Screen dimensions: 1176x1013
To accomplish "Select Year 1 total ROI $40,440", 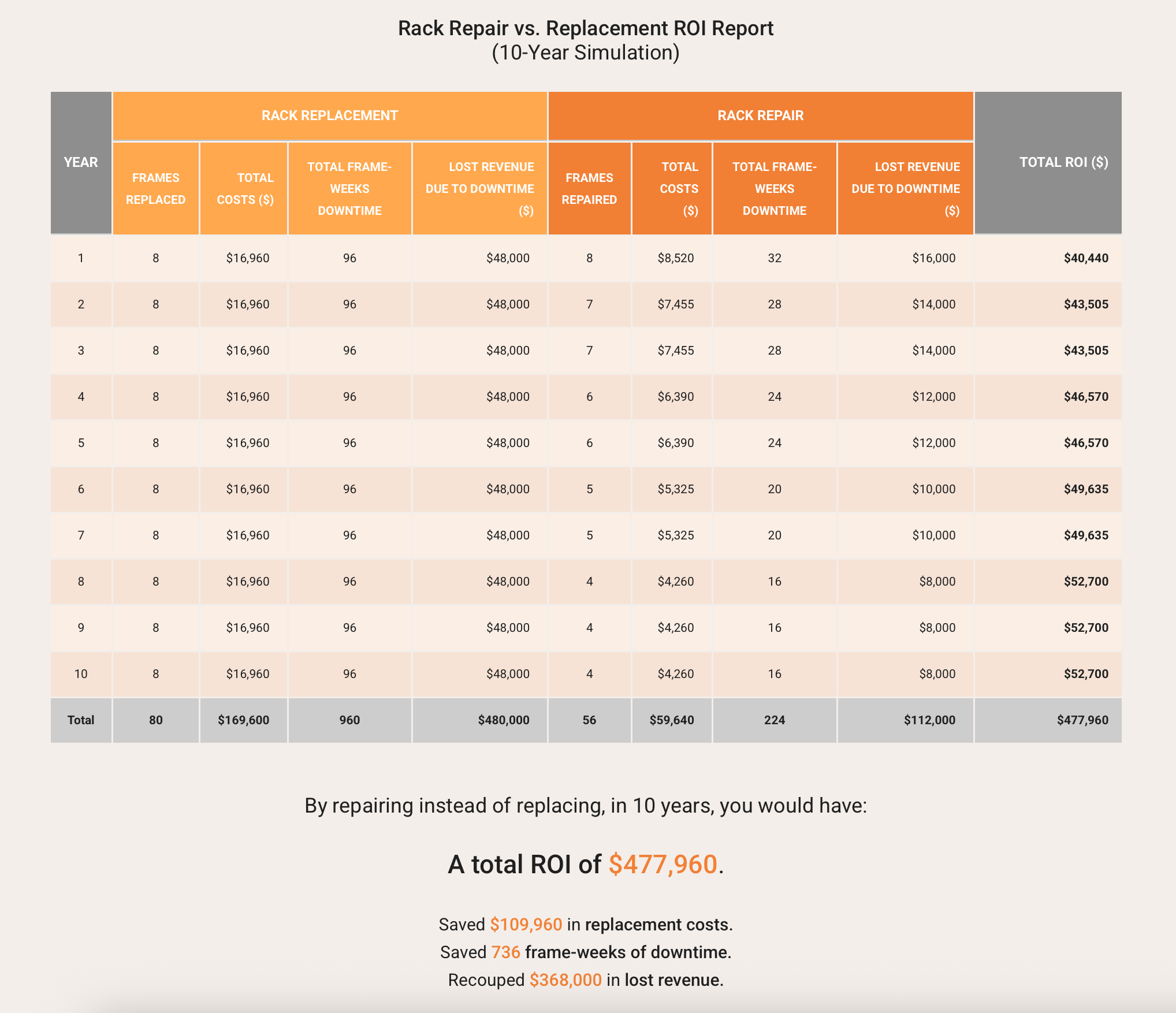I will (1085, 258).
